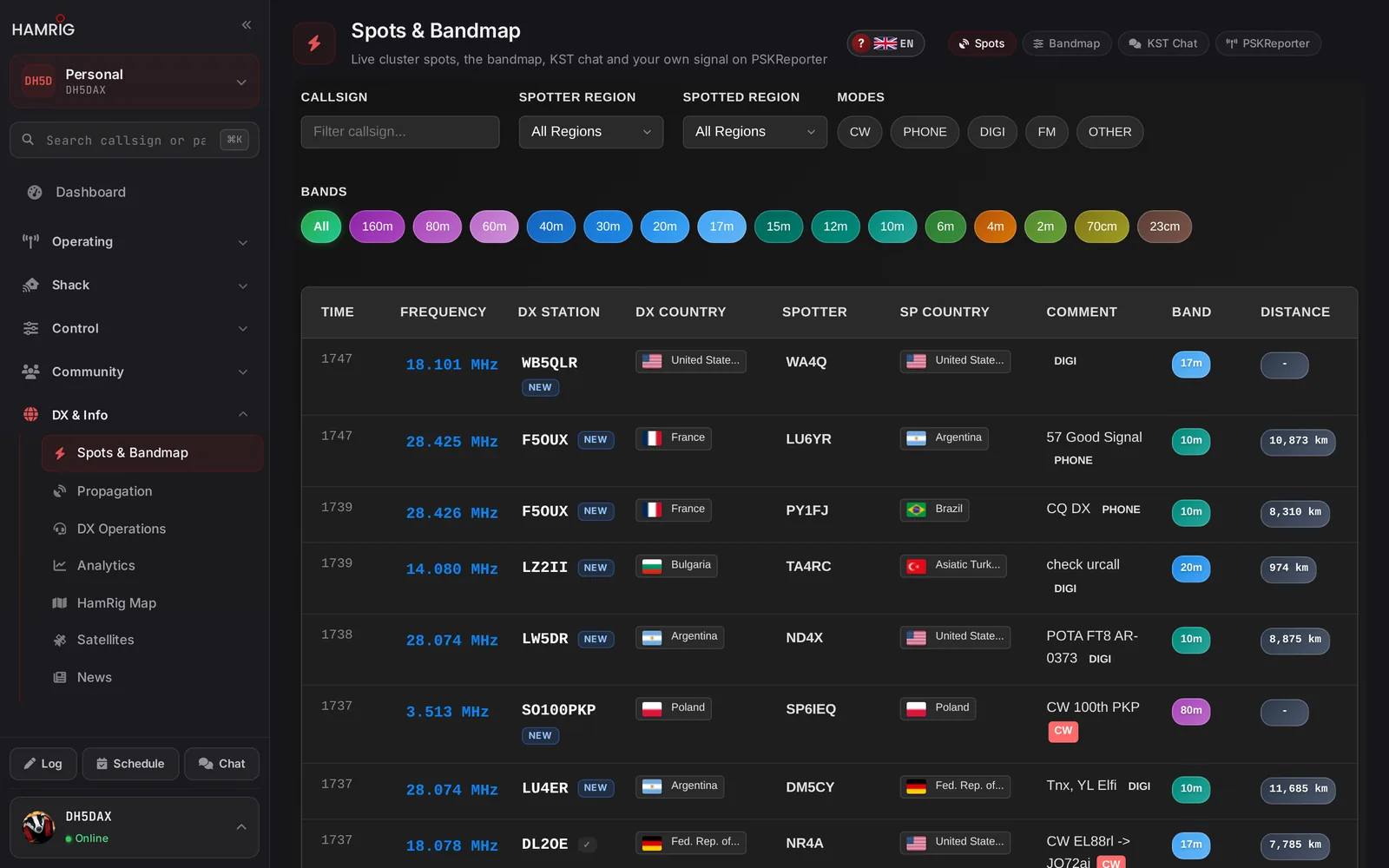Click the News icon

(x=60, y=678)
